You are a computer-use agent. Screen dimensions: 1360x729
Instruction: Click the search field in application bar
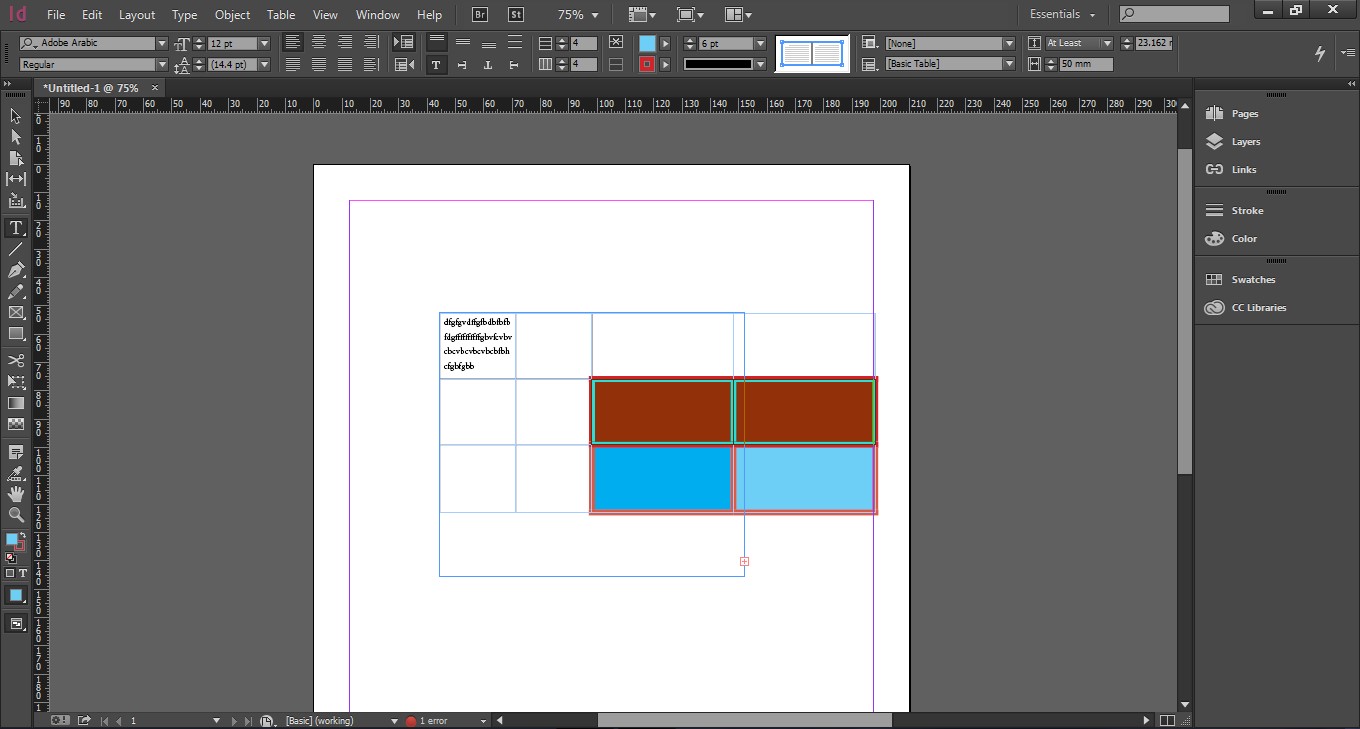point(1174,14)
